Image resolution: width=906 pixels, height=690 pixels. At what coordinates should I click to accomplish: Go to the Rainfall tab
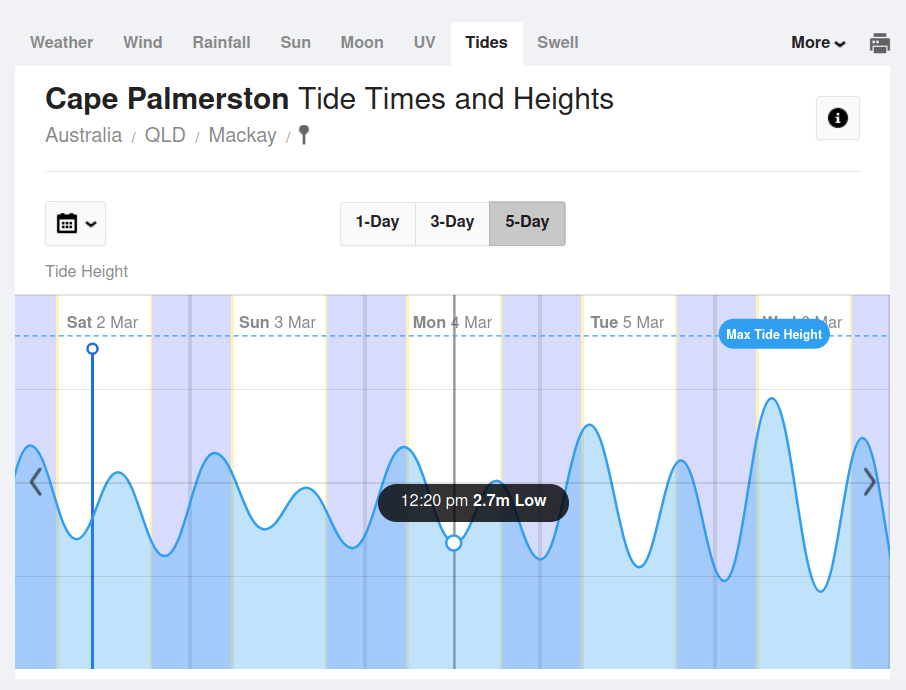click(x=222, y=43)
